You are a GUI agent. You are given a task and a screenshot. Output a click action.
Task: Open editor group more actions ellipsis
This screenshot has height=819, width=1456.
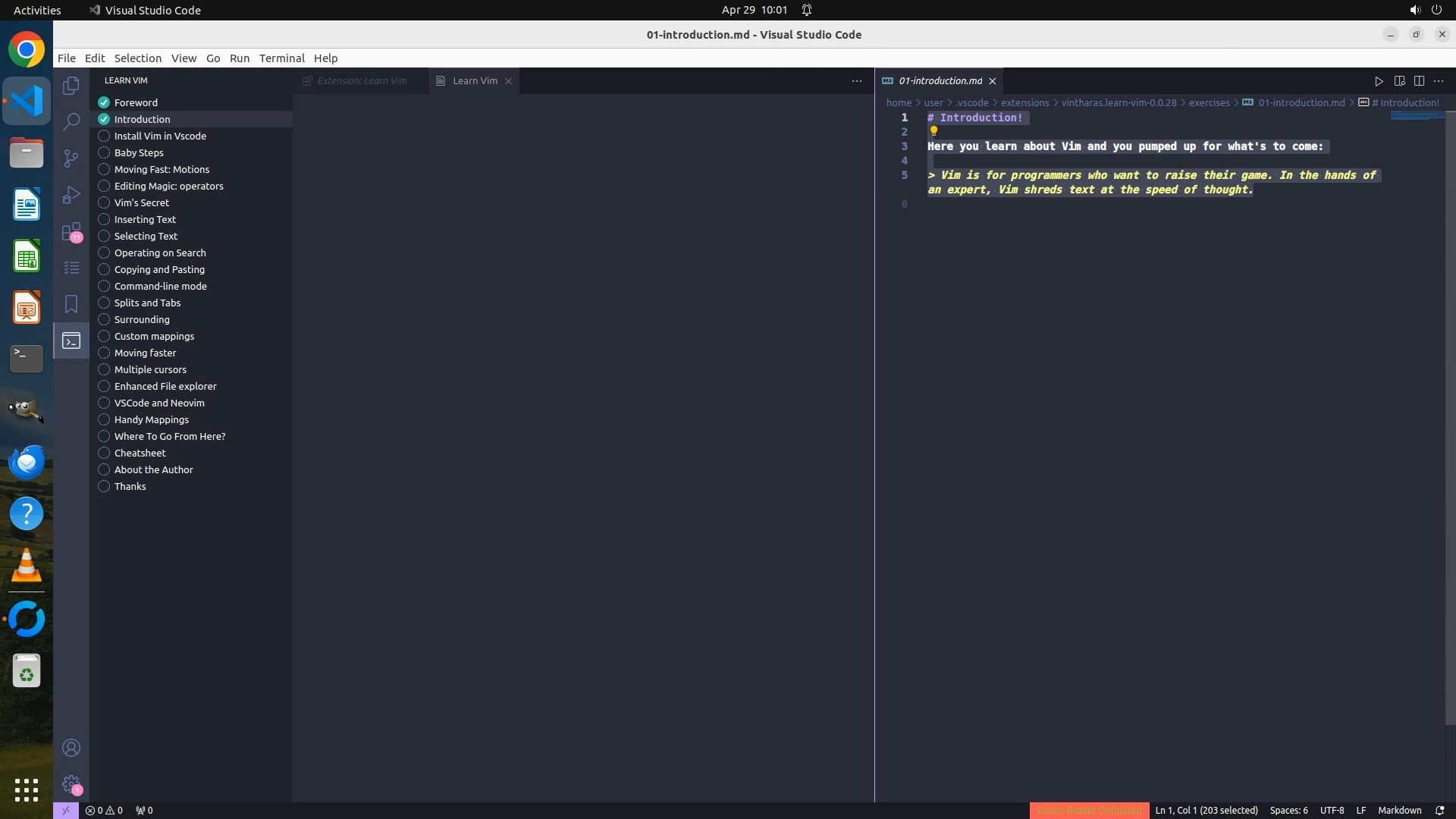[x=1439, y=81]
